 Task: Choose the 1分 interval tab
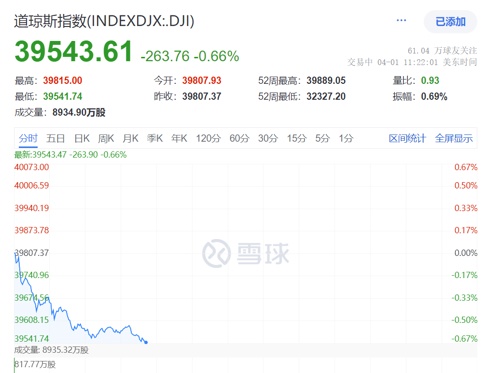click(x=346, y=138)
